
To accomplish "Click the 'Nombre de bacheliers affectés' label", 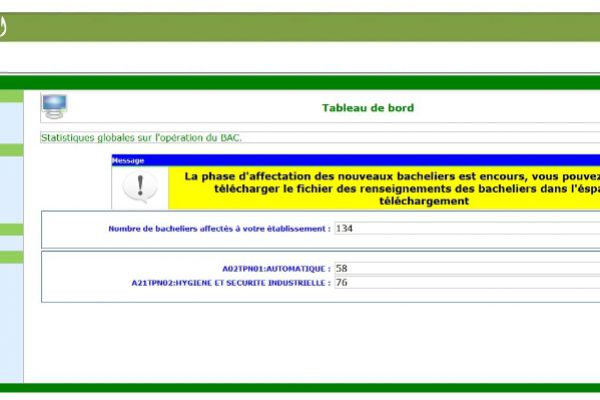I will tap(218, 229).
